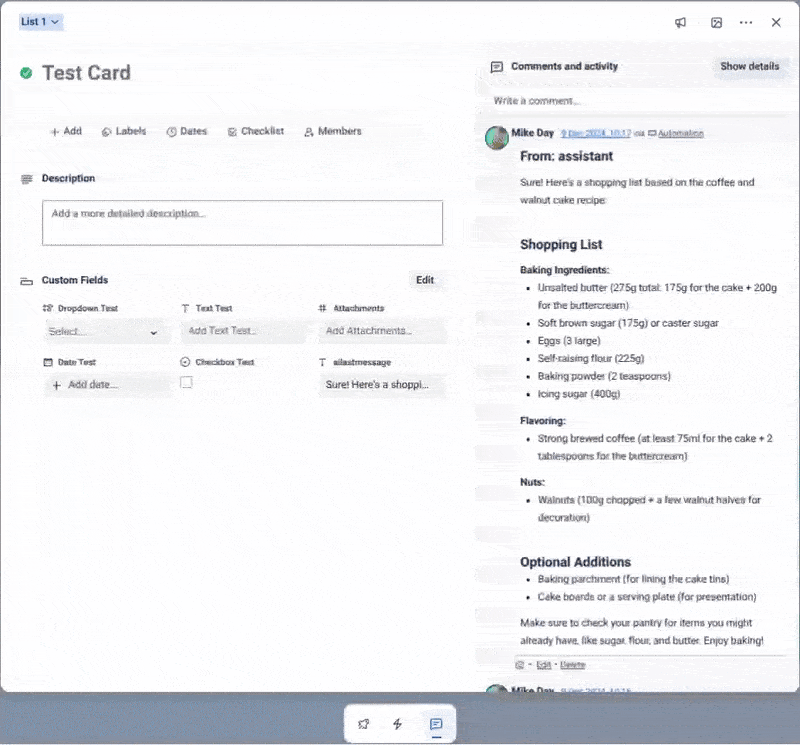Open the three-dot card actions menu
The height and width of the screenshot is (745, 800).
tap(746, 22)
